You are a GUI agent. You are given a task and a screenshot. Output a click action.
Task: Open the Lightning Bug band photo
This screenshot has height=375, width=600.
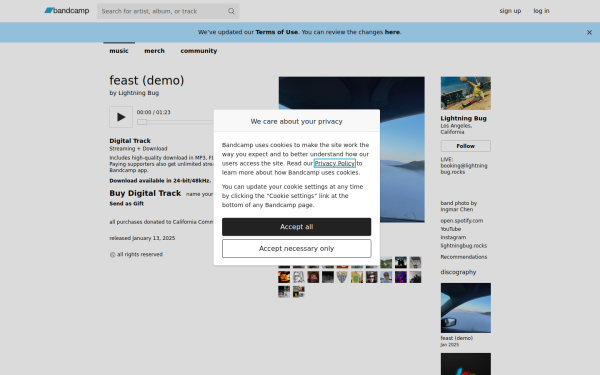[x=465, y=93]
